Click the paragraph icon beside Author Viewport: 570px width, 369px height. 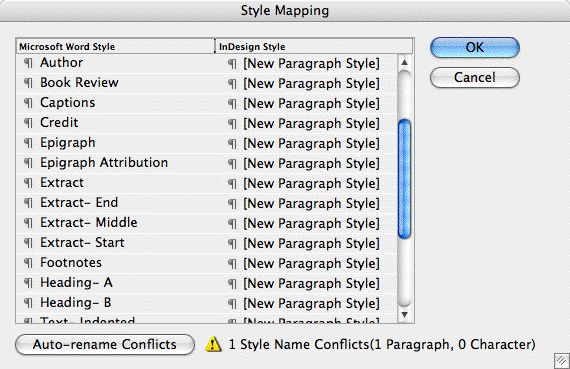[28, 63]
